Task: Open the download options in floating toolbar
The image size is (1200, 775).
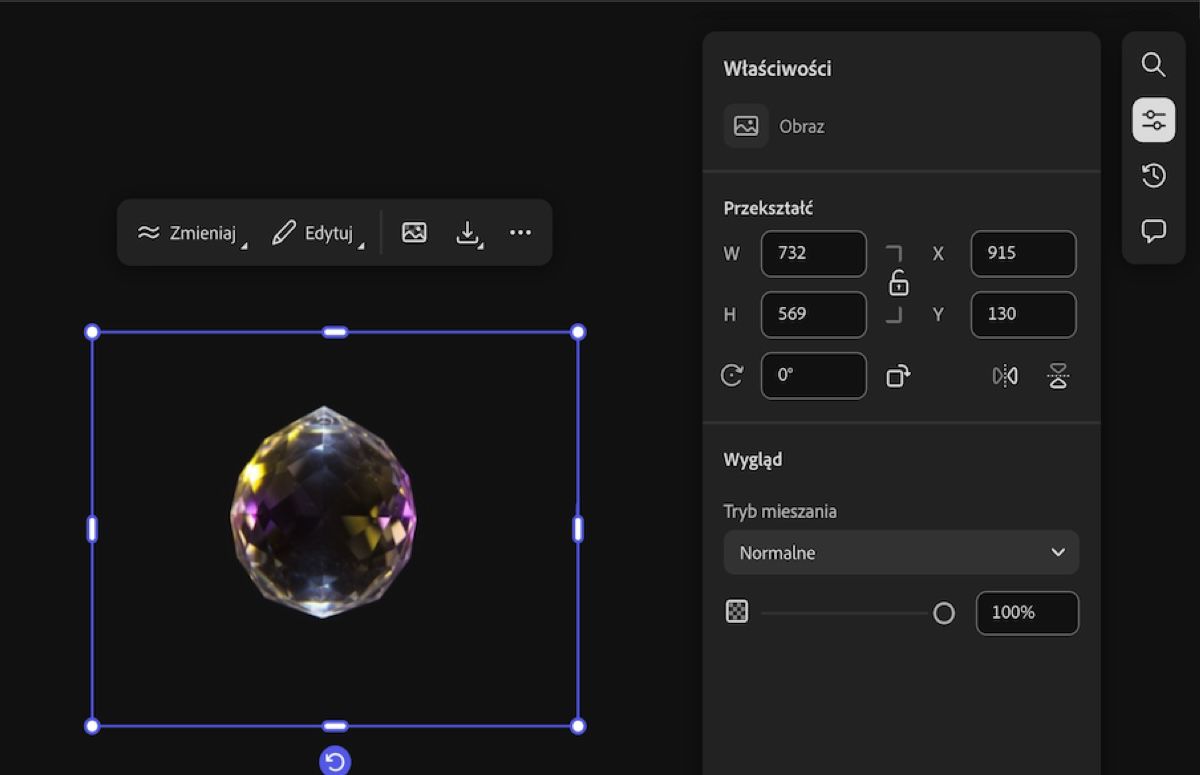Action: [x=470, y=233]
